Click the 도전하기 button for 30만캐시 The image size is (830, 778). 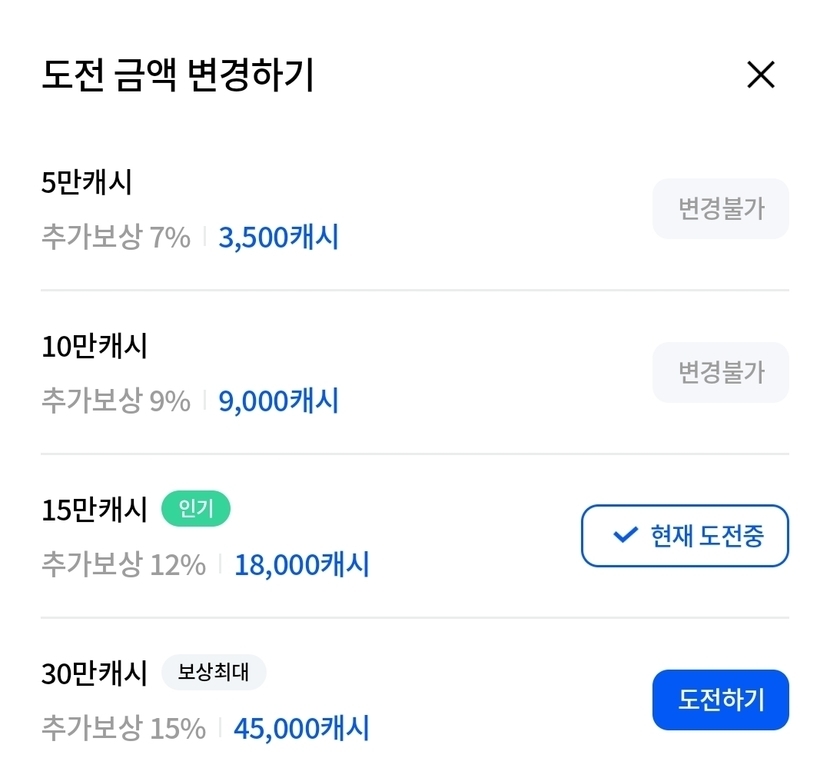[x=720, y=700]
